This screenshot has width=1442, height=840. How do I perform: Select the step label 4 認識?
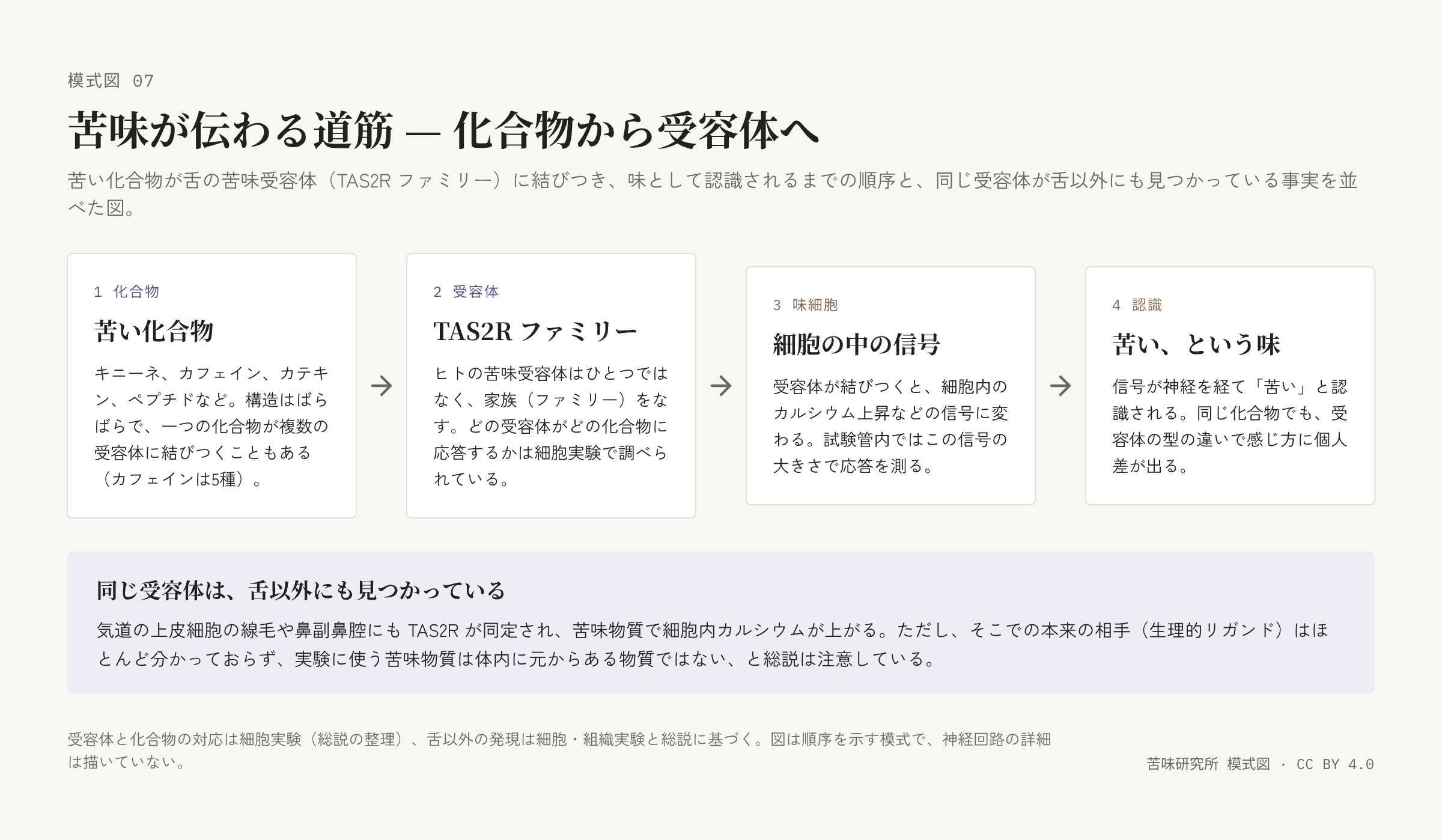pos(1137,305)
